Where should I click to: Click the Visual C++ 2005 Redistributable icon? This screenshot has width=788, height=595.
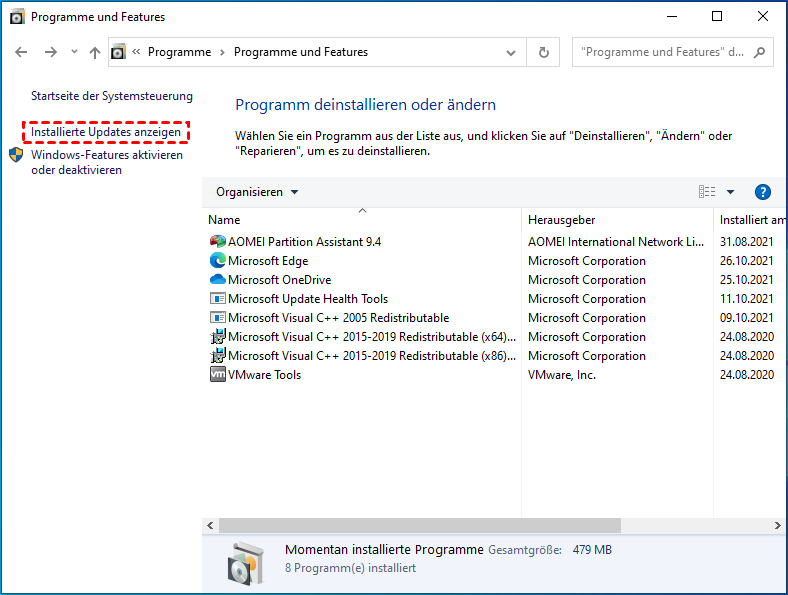(218, 318)
